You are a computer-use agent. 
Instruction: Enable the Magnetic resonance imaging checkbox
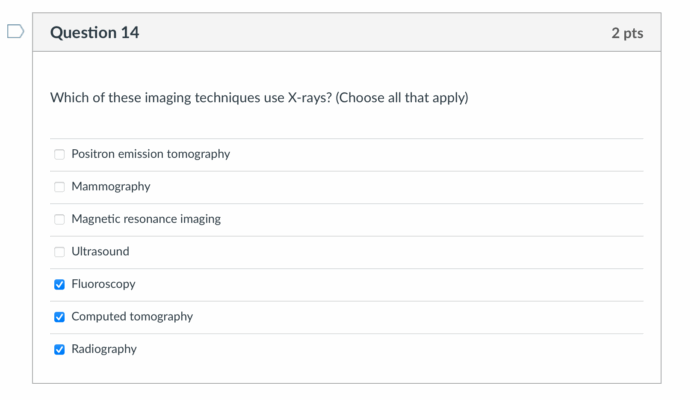click(59, 219)
